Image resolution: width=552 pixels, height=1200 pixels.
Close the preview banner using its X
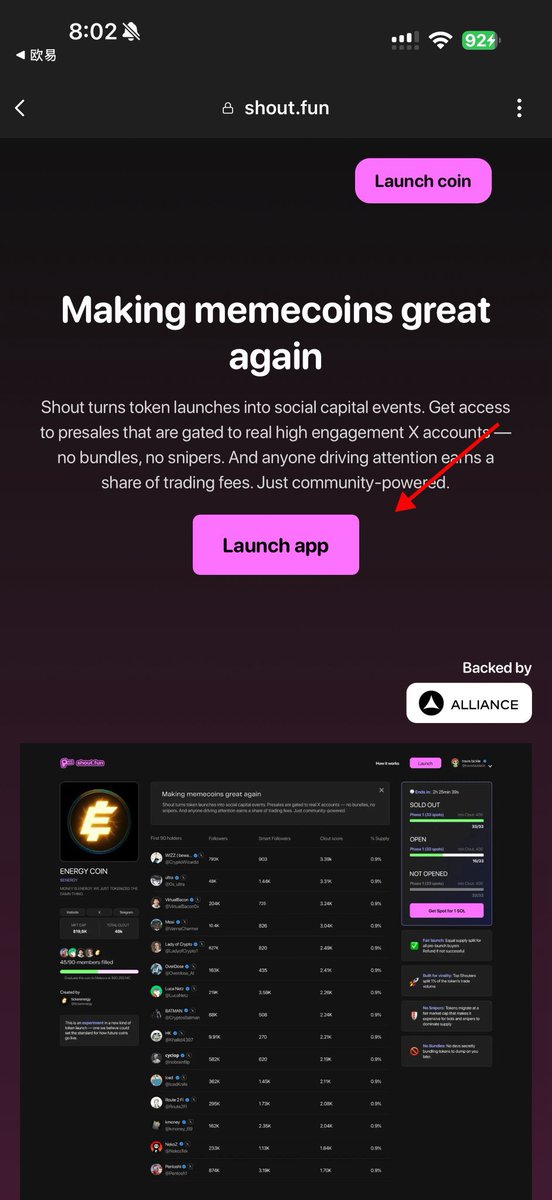(381, 790)
